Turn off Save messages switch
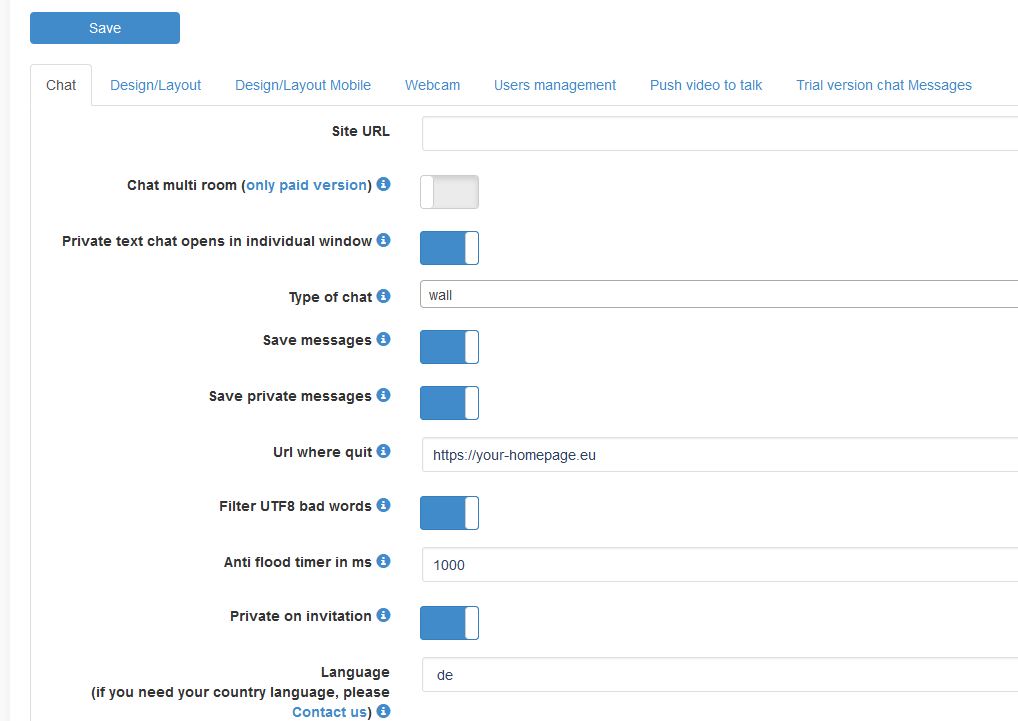 click(x=449, y=347)
